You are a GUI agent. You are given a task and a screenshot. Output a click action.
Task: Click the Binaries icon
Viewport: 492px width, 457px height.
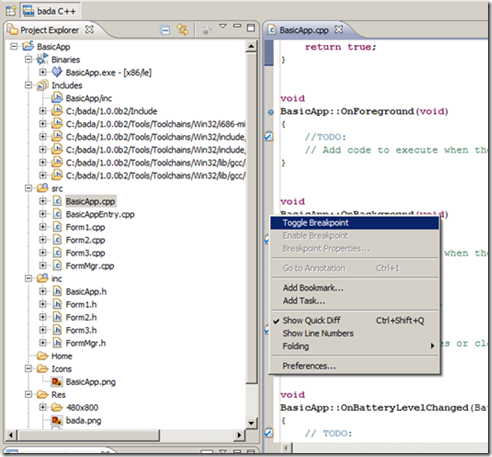pos(42,59)
